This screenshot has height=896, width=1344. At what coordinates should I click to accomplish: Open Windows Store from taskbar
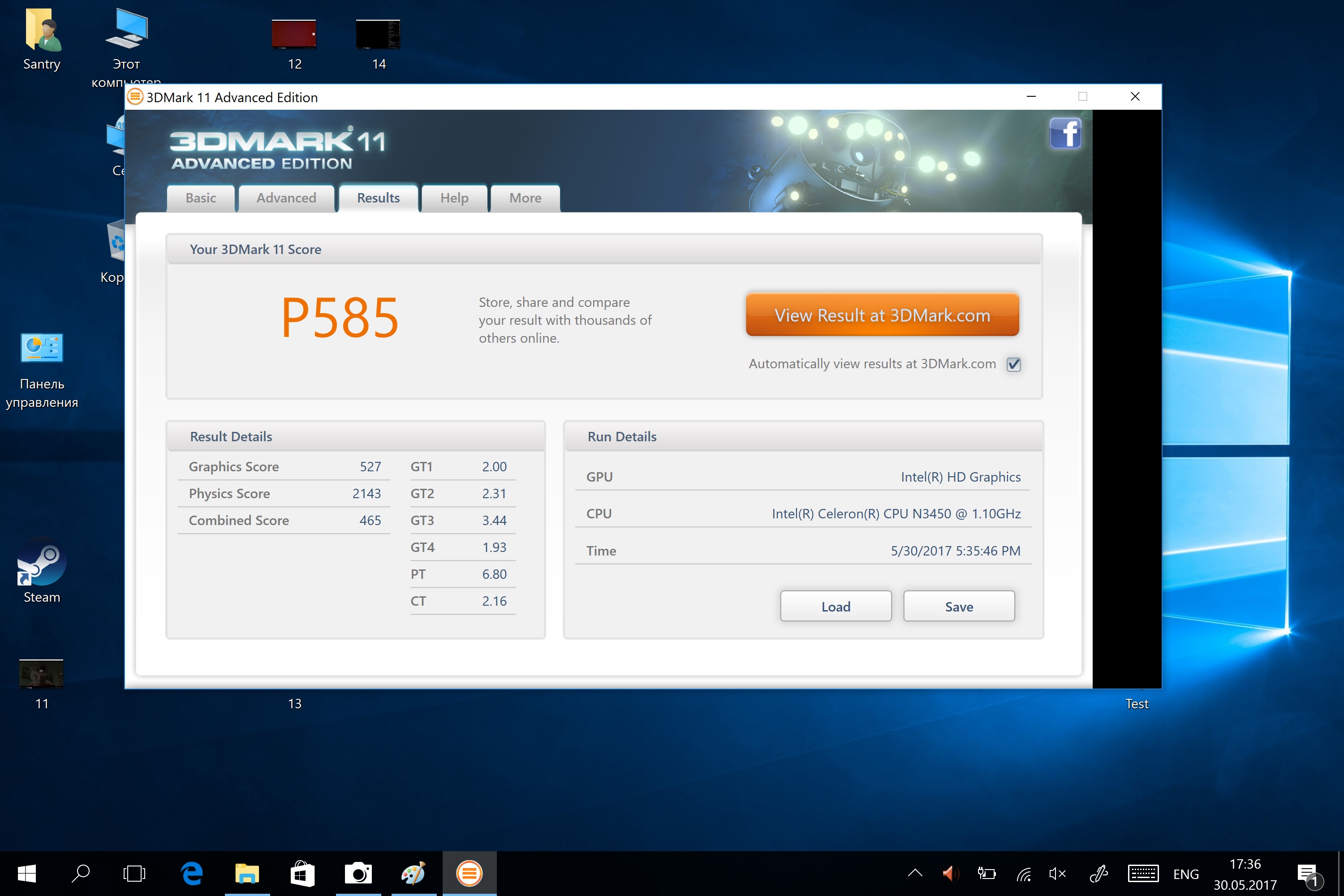(x=302, y=873)
